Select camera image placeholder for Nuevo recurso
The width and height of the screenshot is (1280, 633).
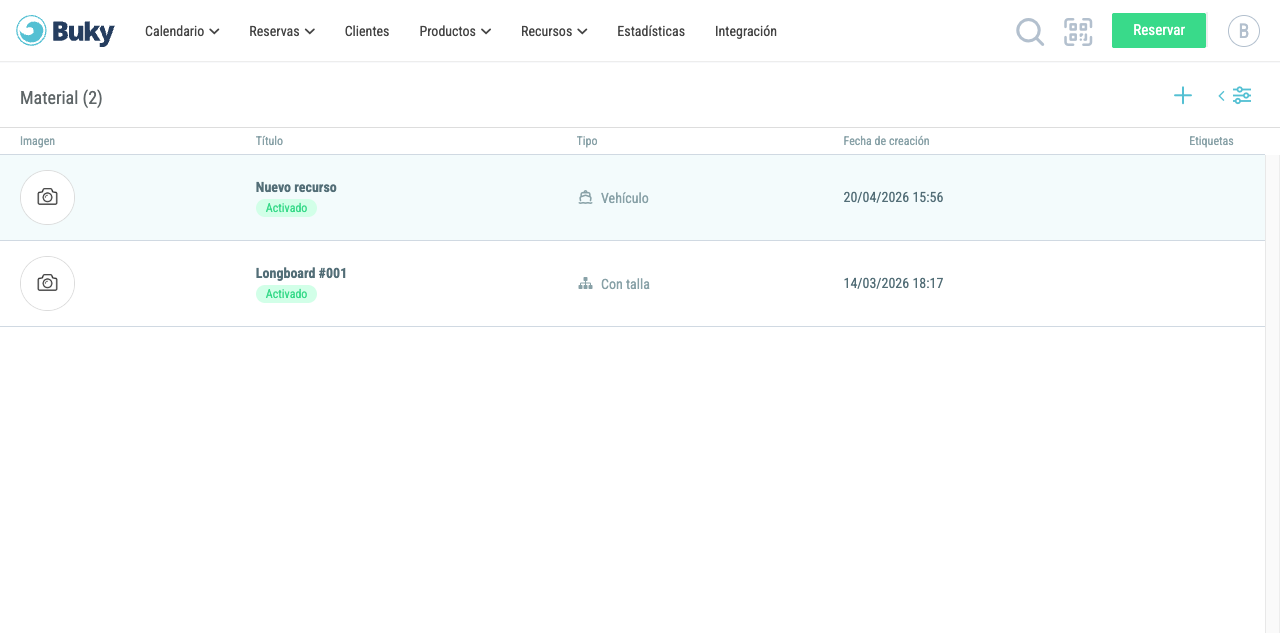pos(47,197)
